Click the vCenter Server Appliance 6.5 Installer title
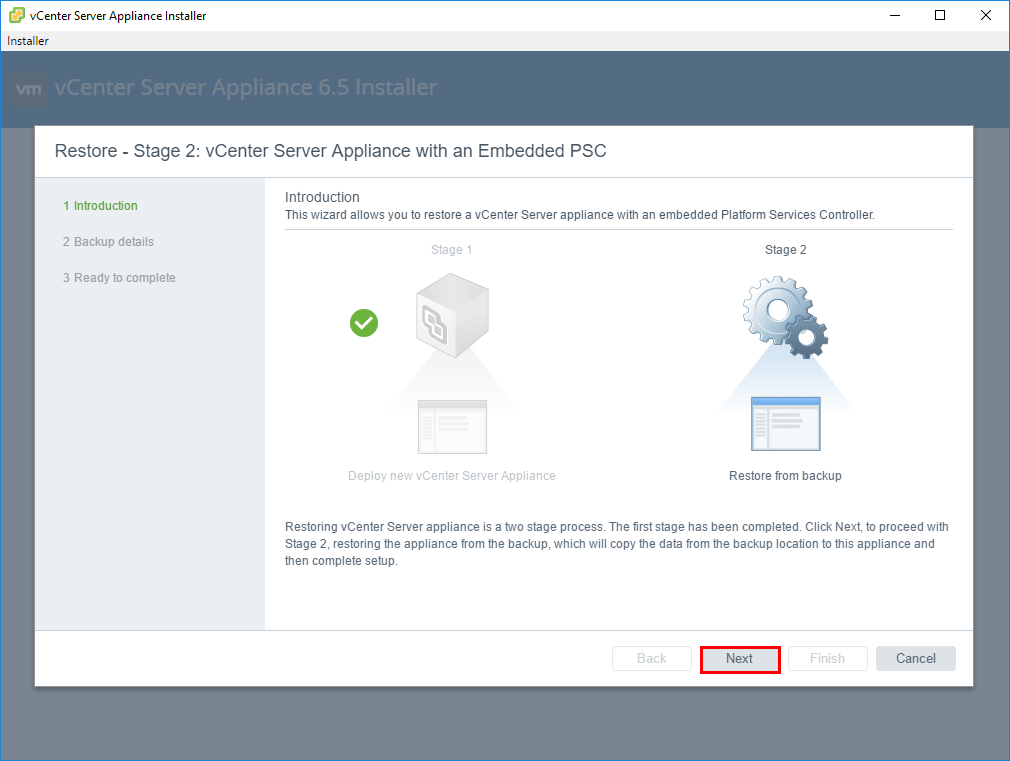 [x=245, y=87]
